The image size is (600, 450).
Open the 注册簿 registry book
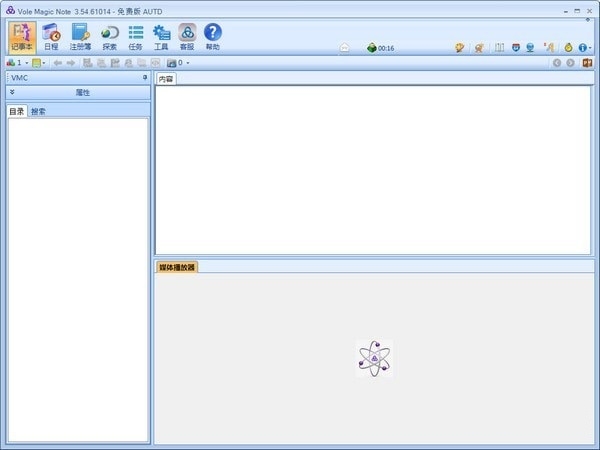[x=80, y=37]
